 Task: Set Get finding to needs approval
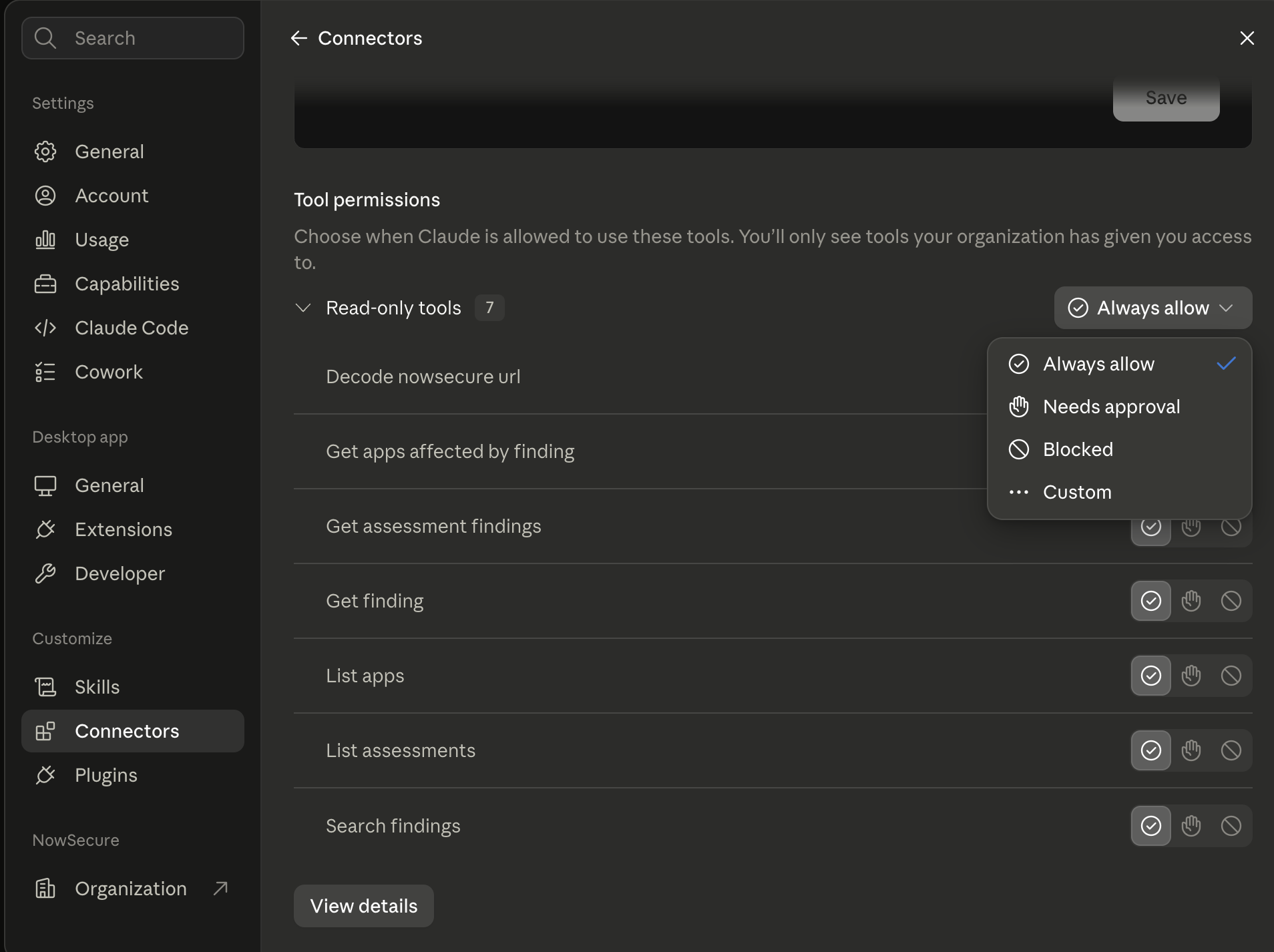point(1191,601)
